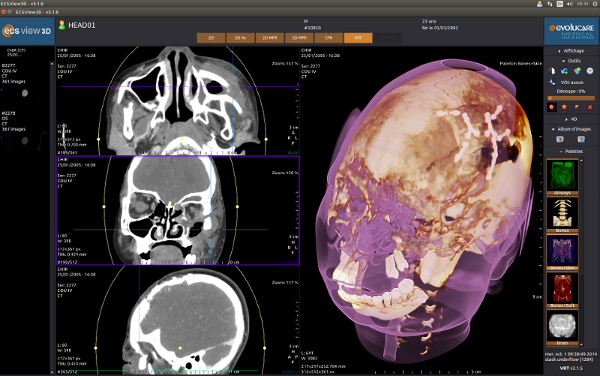Switch to the 2D MPR view tab
Screen dimensions: 600x376
pos(270,38)
